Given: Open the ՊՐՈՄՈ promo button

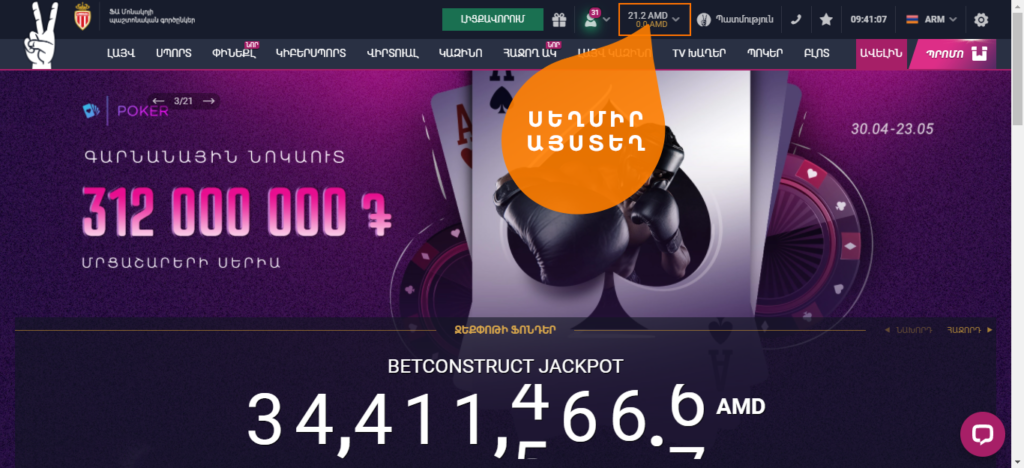Looking at the screenshot, I should (953, 54).
